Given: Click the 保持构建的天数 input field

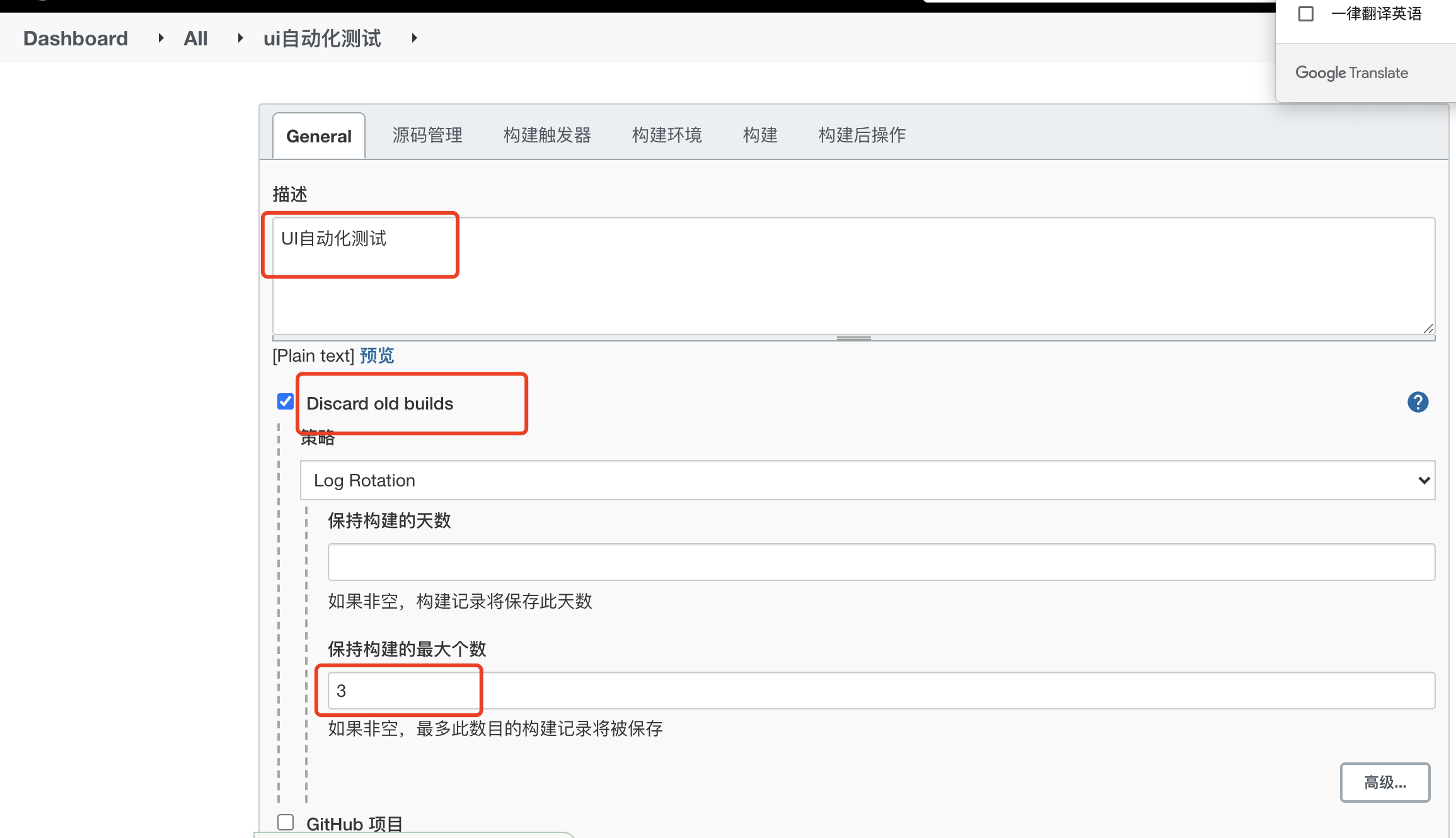Looking at the screenshot, I should [881, 562].
